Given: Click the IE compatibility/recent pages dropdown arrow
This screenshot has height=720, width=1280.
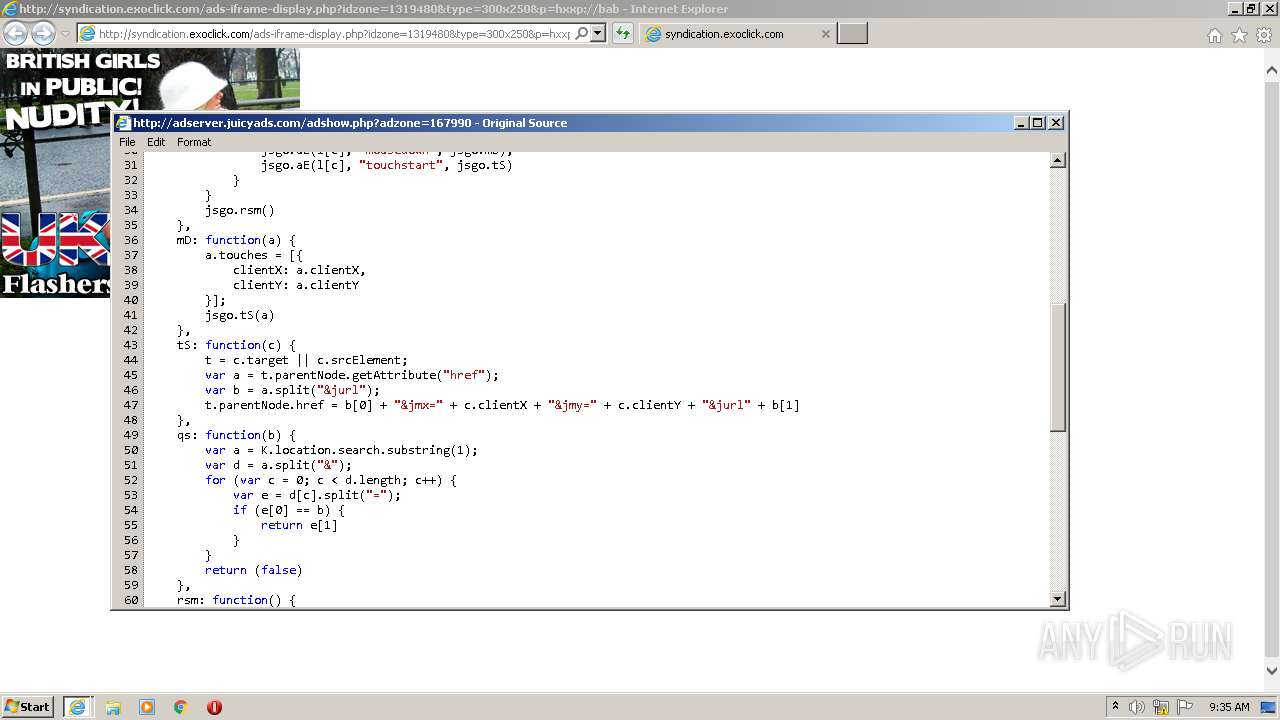Looking at the screenshot, I should [x=65, y=34].
